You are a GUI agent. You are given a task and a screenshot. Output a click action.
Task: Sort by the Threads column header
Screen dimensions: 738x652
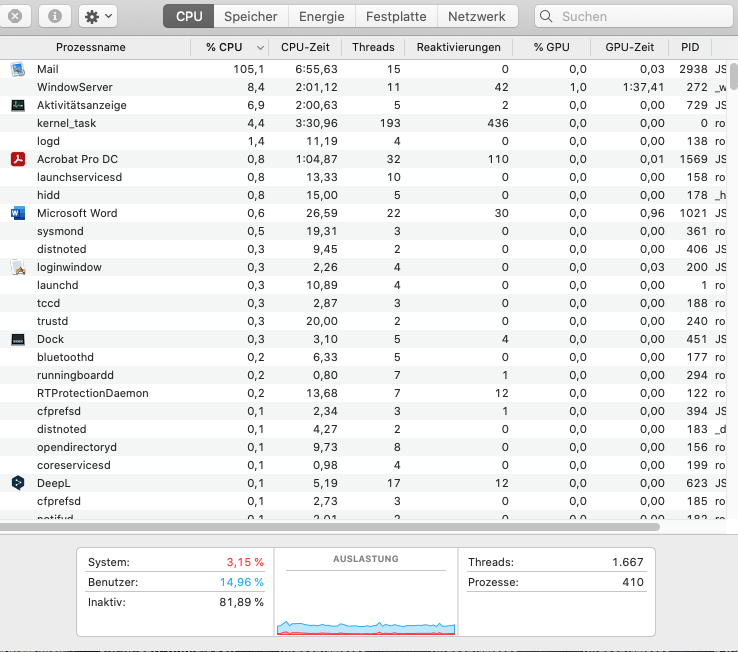coord(373,47)
